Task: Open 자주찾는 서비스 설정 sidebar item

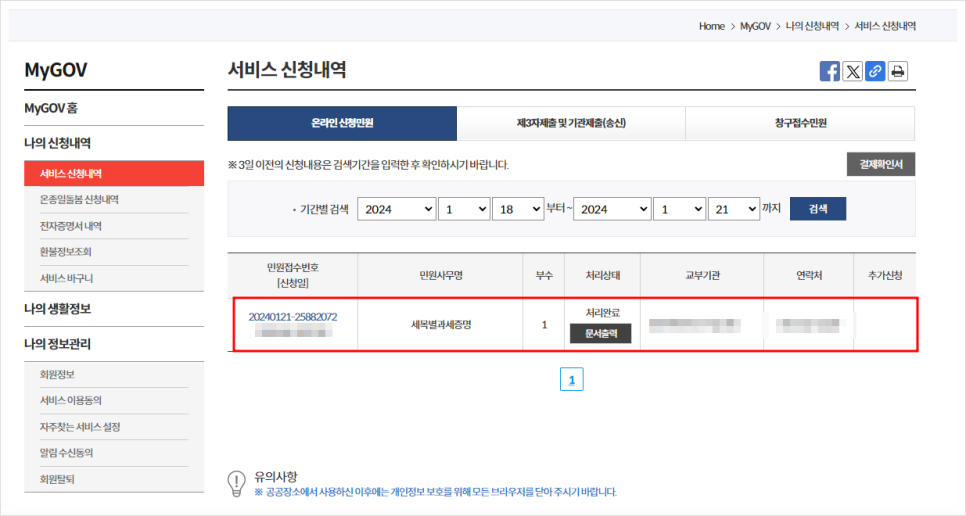Action: click(80, 427)
